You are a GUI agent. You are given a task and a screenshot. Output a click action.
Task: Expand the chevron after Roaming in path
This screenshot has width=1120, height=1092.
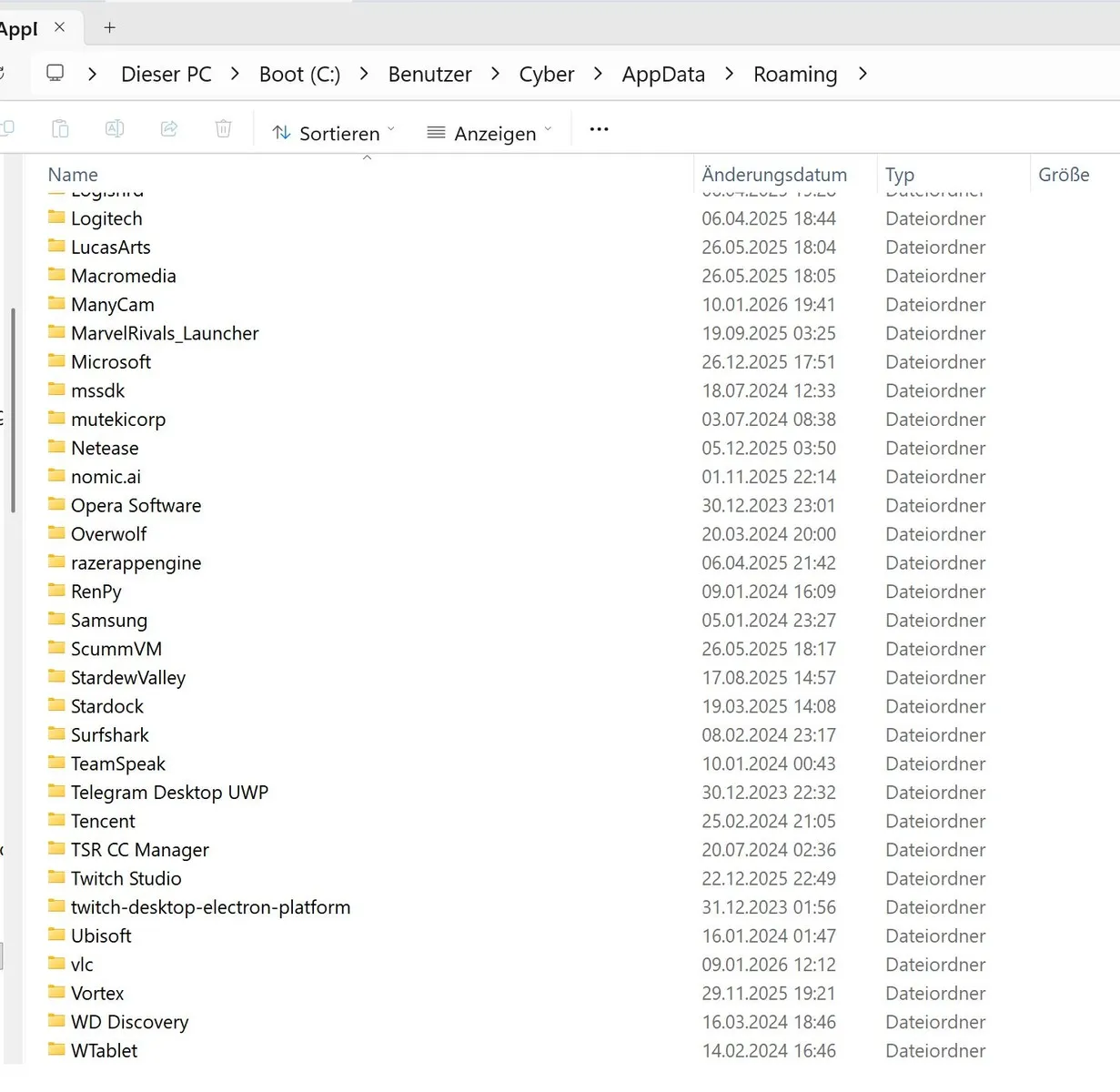click(x=863, y=74)
